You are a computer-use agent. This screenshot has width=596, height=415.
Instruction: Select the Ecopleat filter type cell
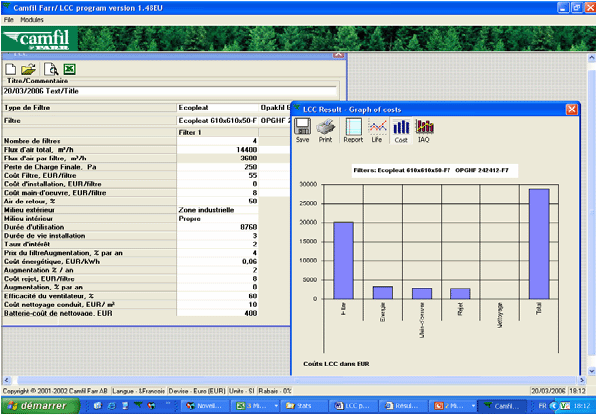click(x=217, y=108)
